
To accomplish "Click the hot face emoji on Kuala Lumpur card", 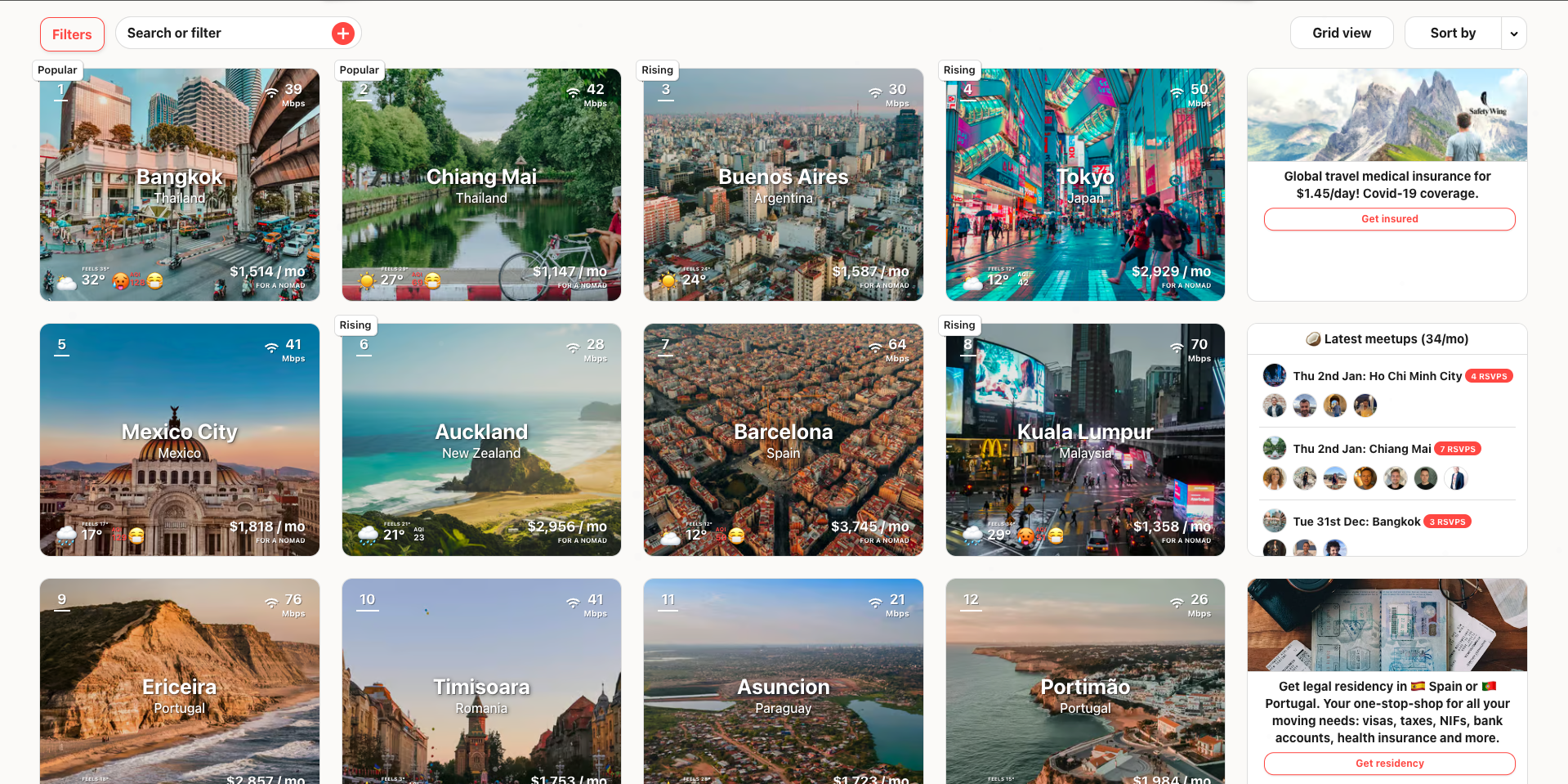I will click(1025, 536).
